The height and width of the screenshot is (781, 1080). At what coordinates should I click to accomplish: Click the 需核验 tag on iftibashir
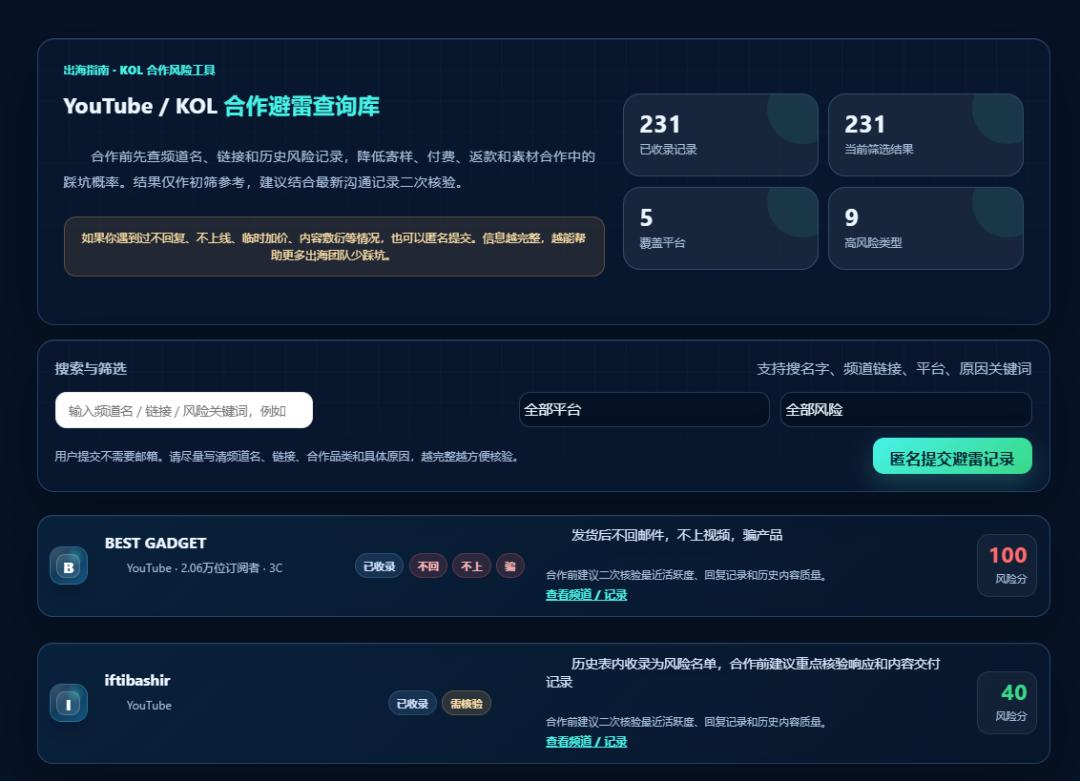tap(466, 703)
